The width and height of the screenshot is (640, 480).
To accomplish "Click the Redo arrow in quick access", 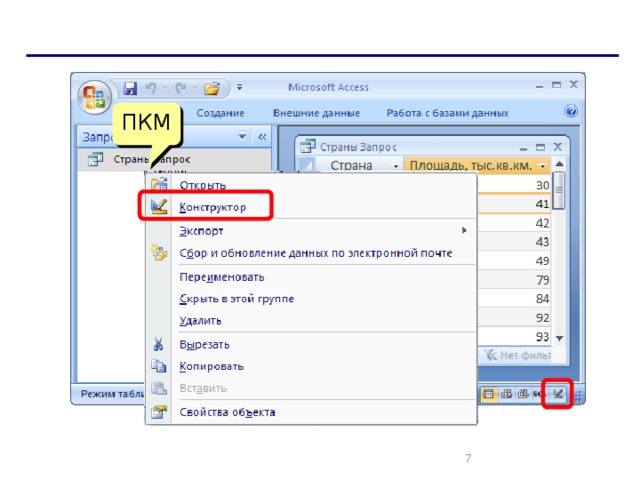I will click(181, 88).
